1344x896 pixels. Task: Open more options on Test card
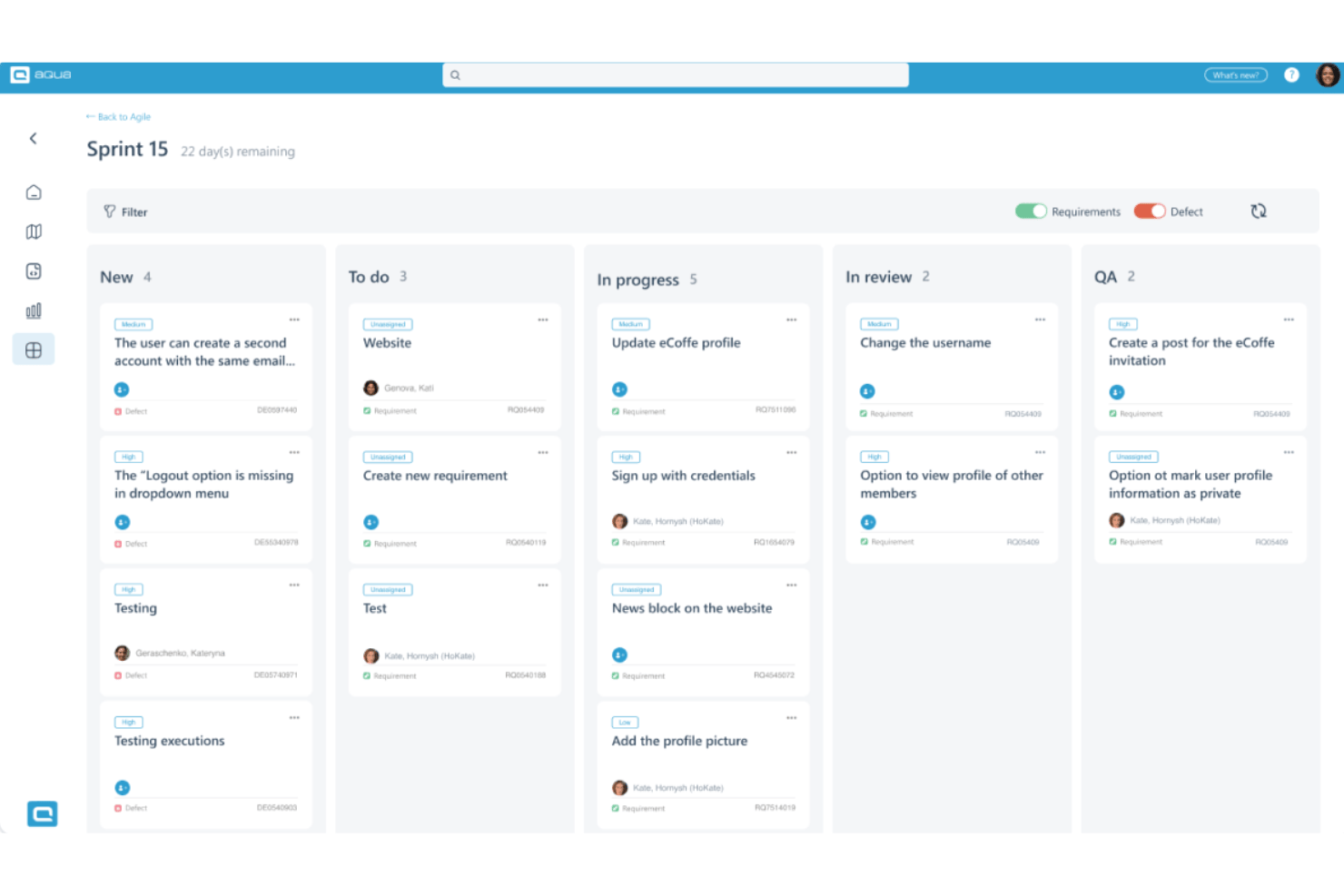[543, 585]
